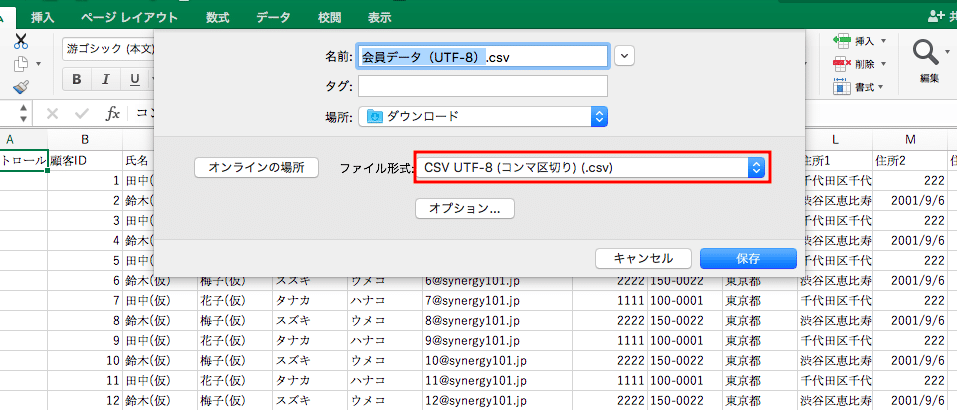Image resolution: width=957 pixels, height=410 pixels.
Task: Switch to the 校閲 tab
Action: [330, 18]
